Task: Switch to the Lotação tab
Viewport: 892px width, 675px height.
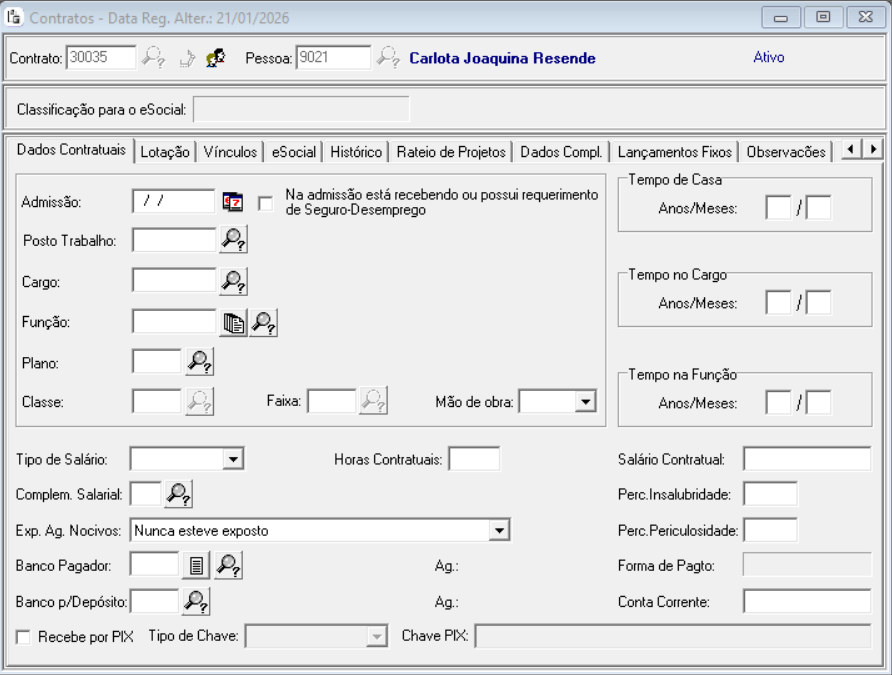Action: pos(165,152)
